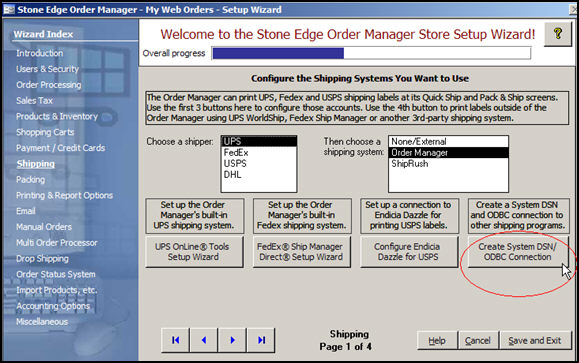Jump to last page arrow
Image resolution: width=579 pixels, height=363 pixels.
(261, 340)
